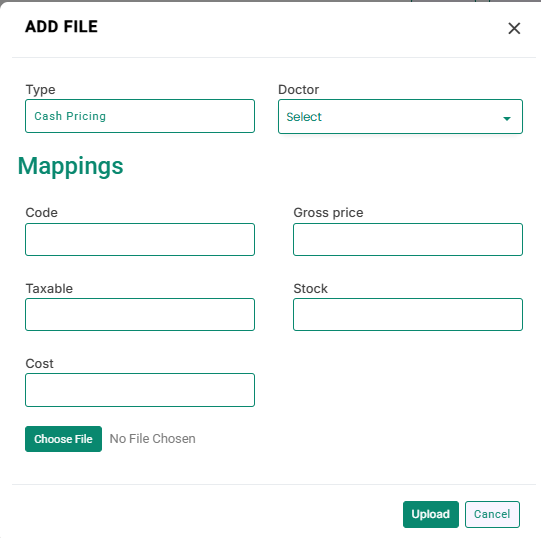Click the Taxable label text
The width and height of the screenshot is (541, 538).
pyautogui.click(x=49, y=288)
